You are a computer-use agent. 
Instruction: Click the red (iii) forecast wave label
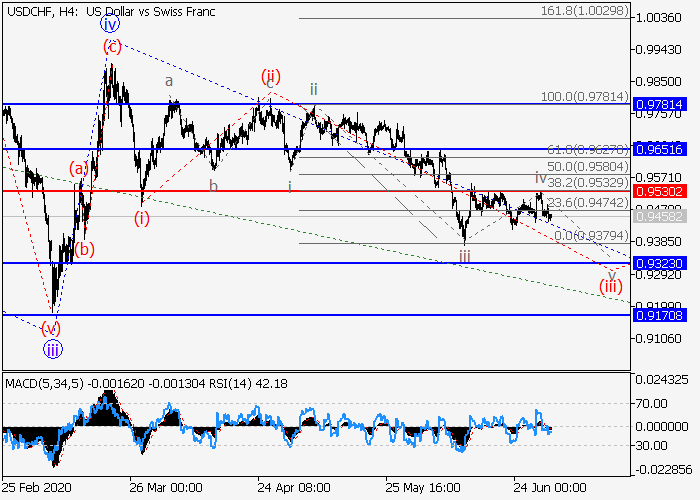[611, 287]
